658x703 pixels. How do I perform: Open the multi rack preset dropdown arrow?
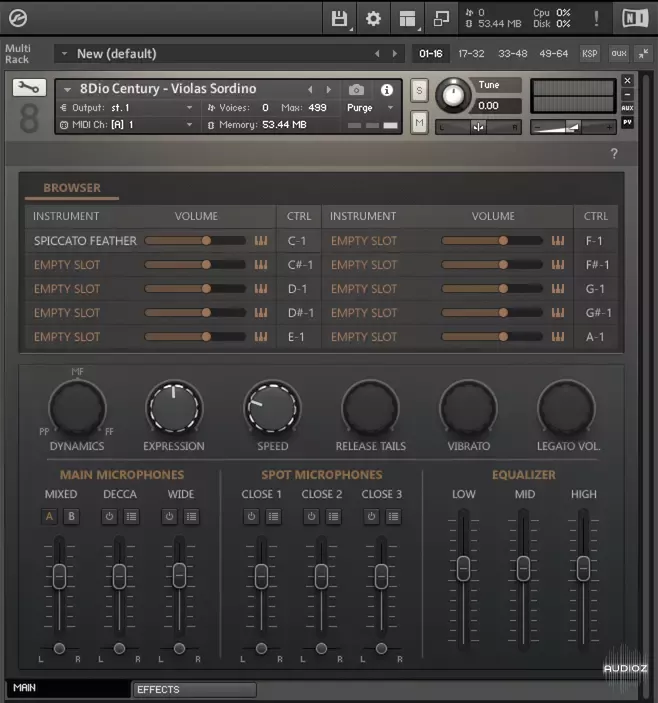point(65,54)
